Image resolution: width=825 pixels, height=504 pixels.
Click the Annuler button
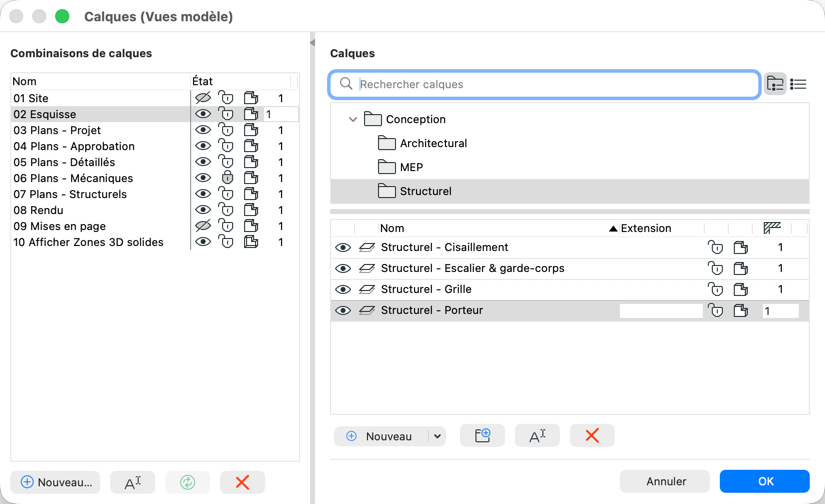665,481
